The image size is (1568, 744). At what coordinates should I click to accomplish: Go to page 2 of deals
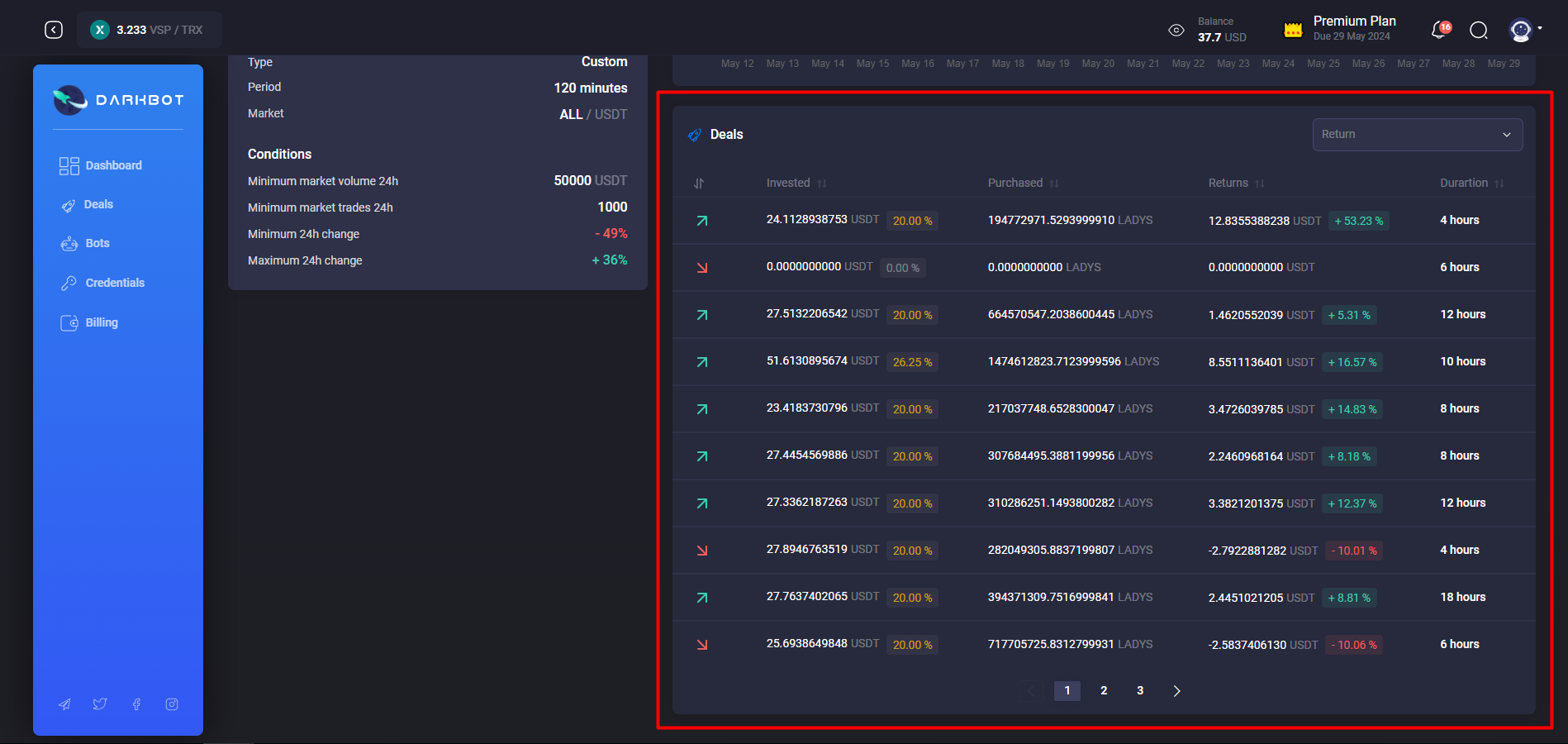1104,691
